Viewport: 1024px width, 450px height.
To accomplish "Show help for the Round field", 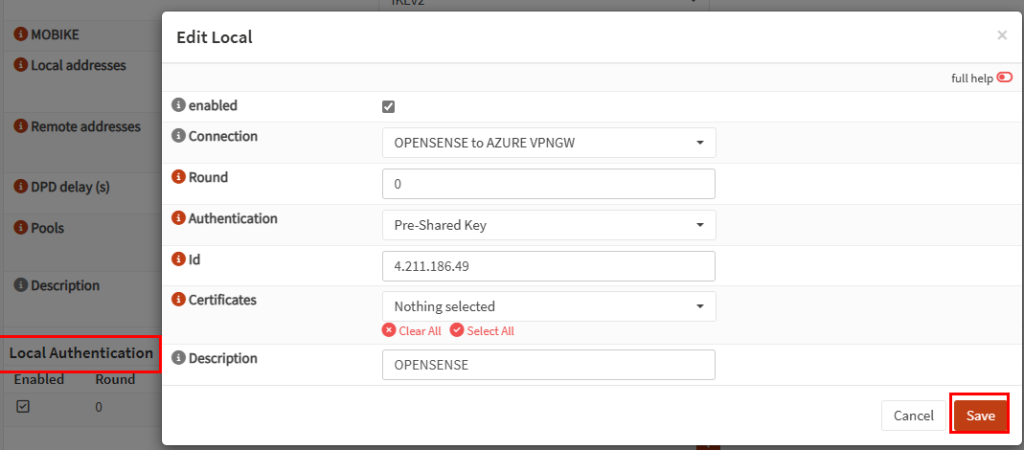I will tap(178, 177).
